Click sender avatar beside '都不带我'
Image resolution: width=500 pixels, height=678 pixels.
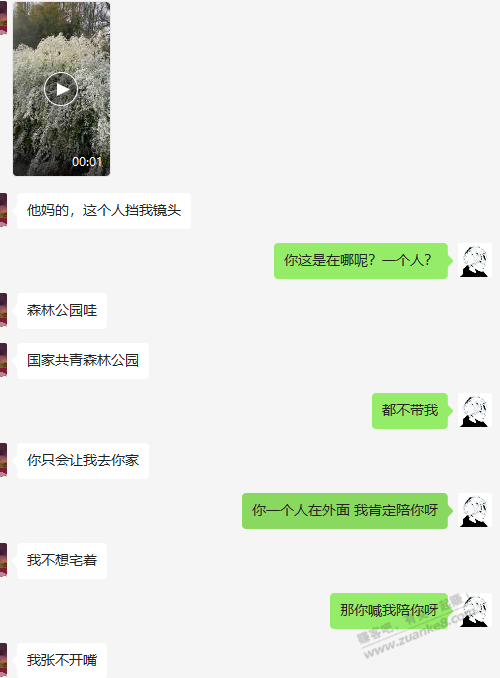click(x=475, y=410)
